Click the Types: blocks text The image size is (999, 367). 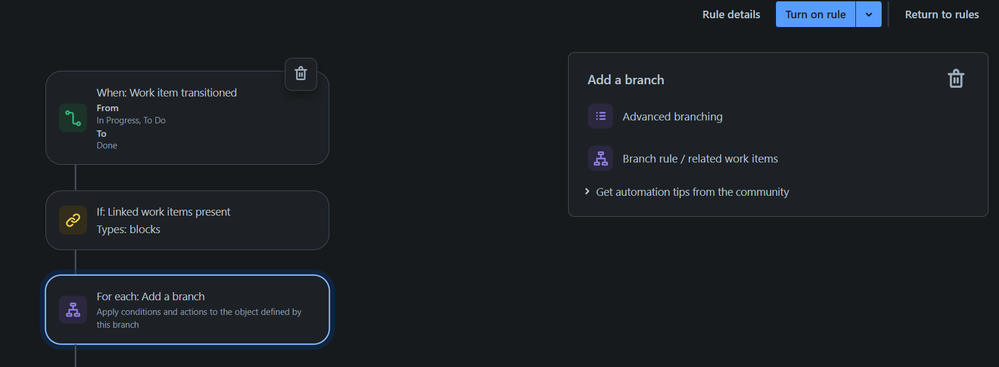tap(128, 229)
